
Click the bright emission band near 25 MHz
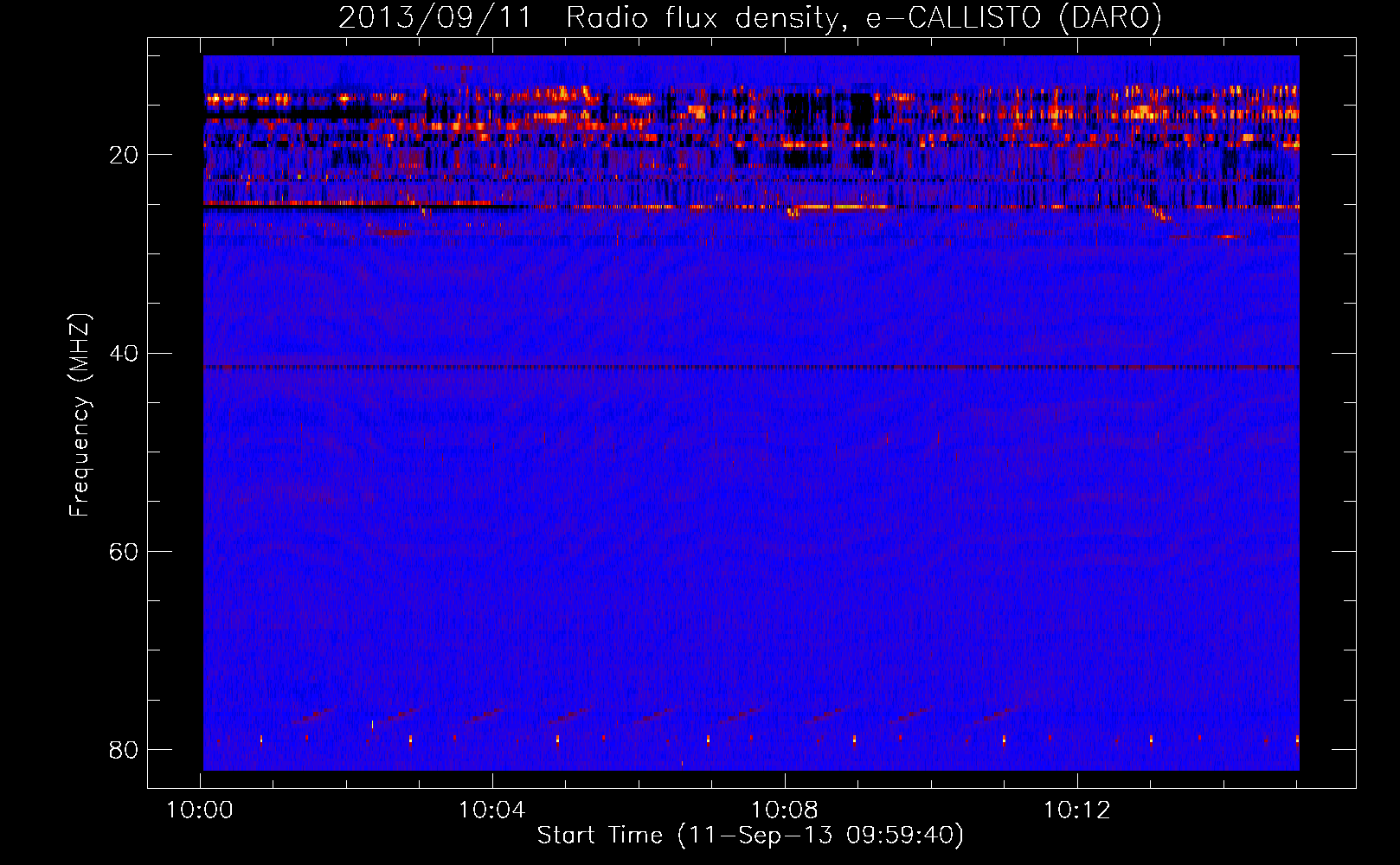click(x=751, y=206)
